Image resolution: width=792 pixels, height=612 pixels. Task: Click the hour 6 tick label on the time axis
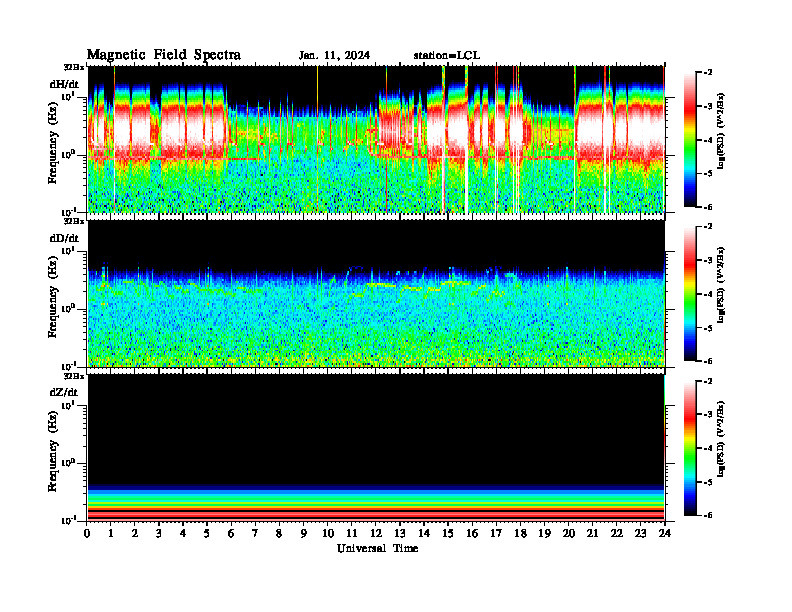click(x=231, y=534)
